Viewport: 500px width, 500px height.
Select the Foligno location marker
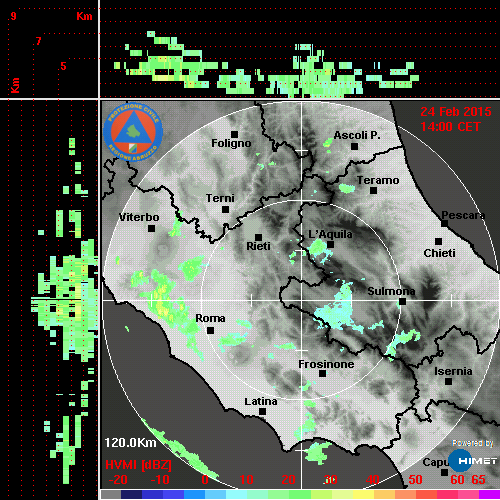[x=235, y=134]
